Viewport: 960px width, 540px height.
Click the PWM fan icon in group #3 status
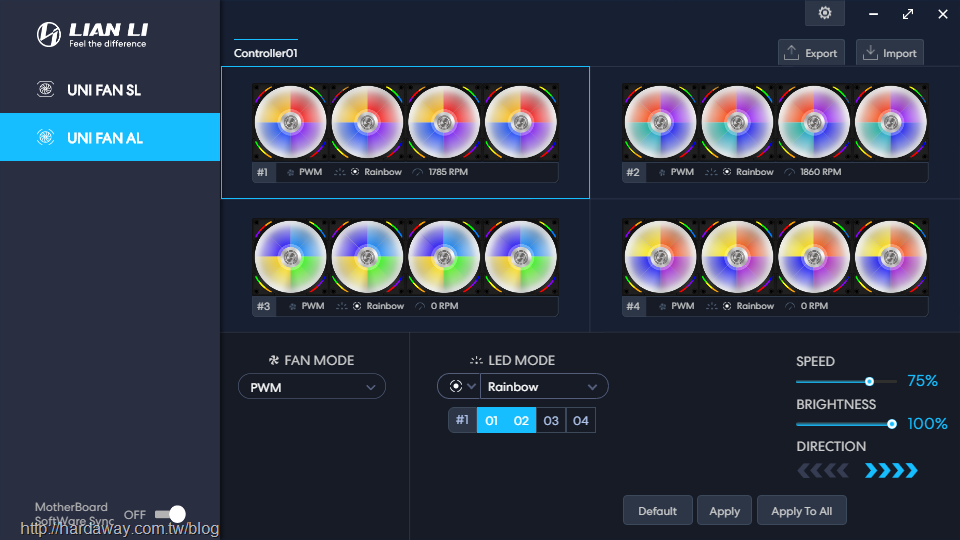pos(293,307)
